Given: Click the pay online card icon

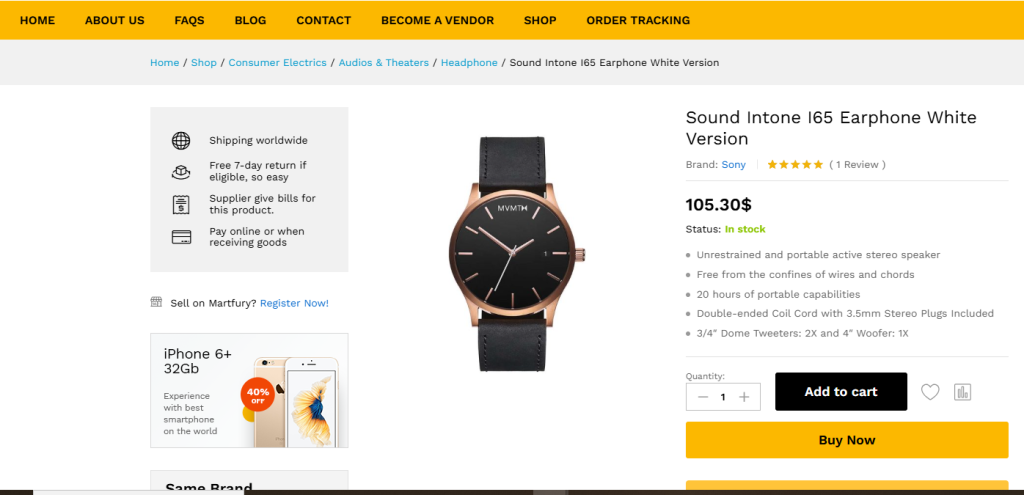Looking at the screenshot, I should click(181, 237).
